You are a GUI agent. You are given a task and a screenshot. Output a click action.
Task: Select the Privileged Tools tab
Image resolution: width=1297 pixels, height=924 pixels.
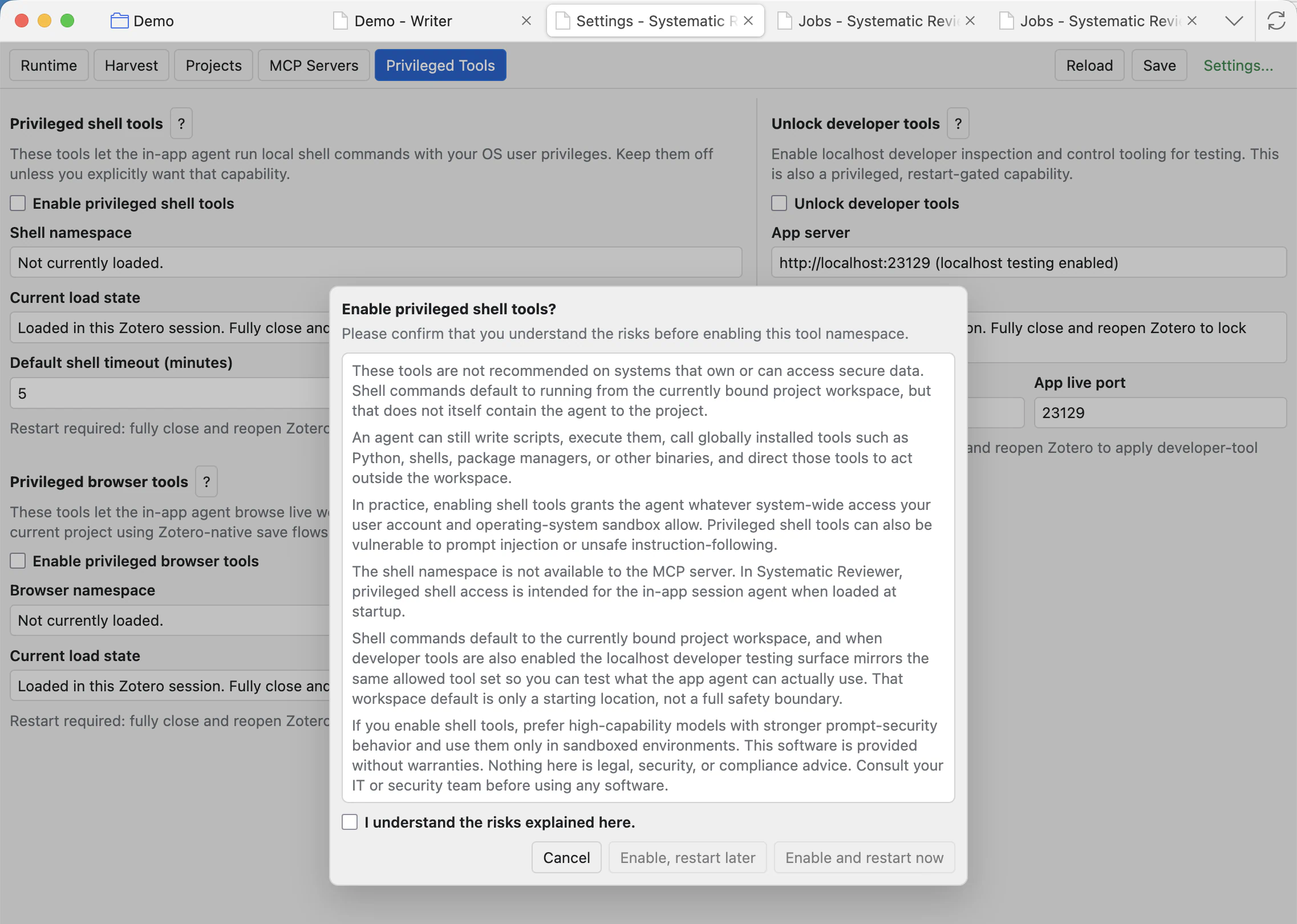point(440,66)
